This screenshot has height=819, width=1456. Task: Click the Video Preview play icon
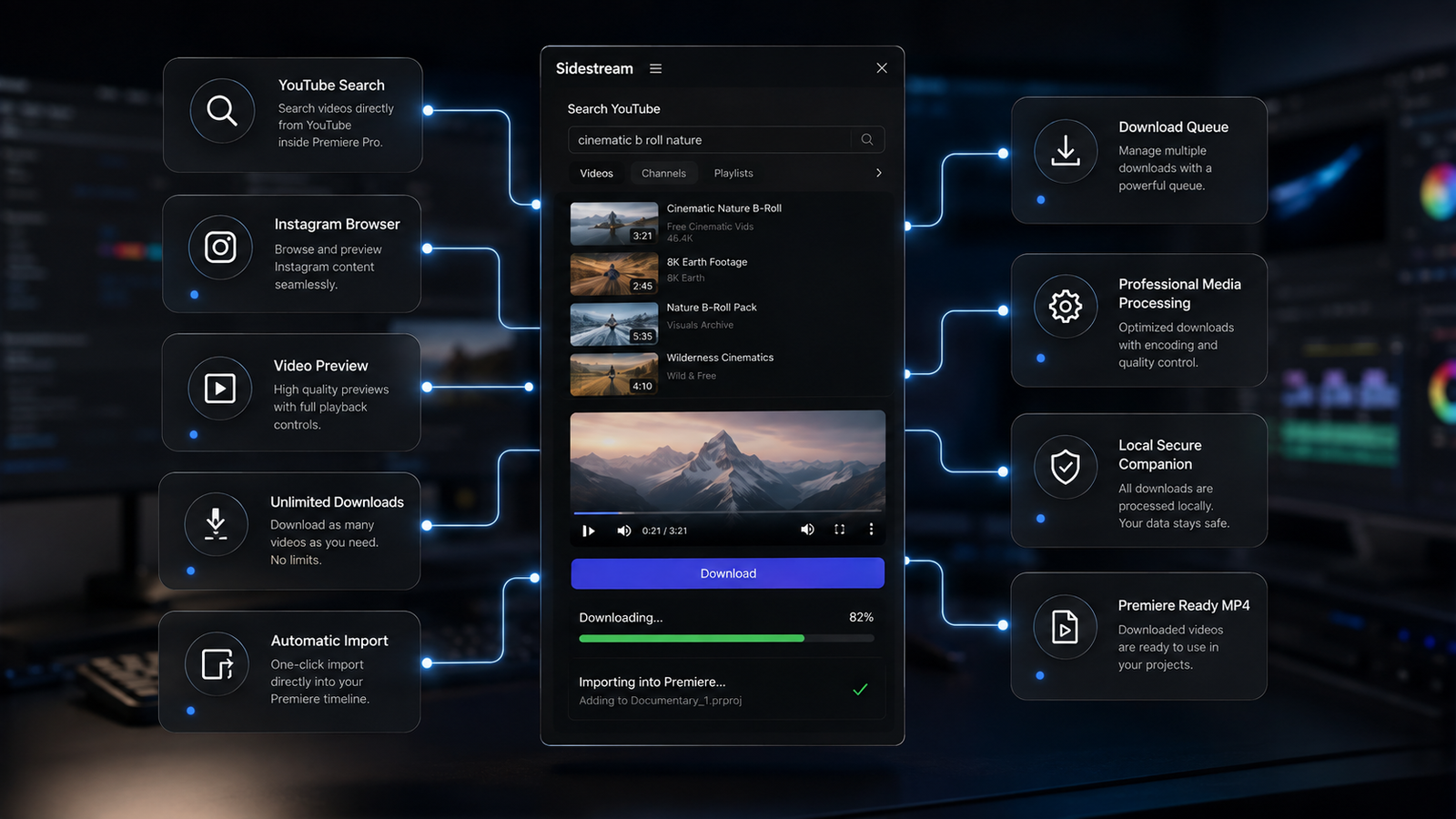(219, 389)
